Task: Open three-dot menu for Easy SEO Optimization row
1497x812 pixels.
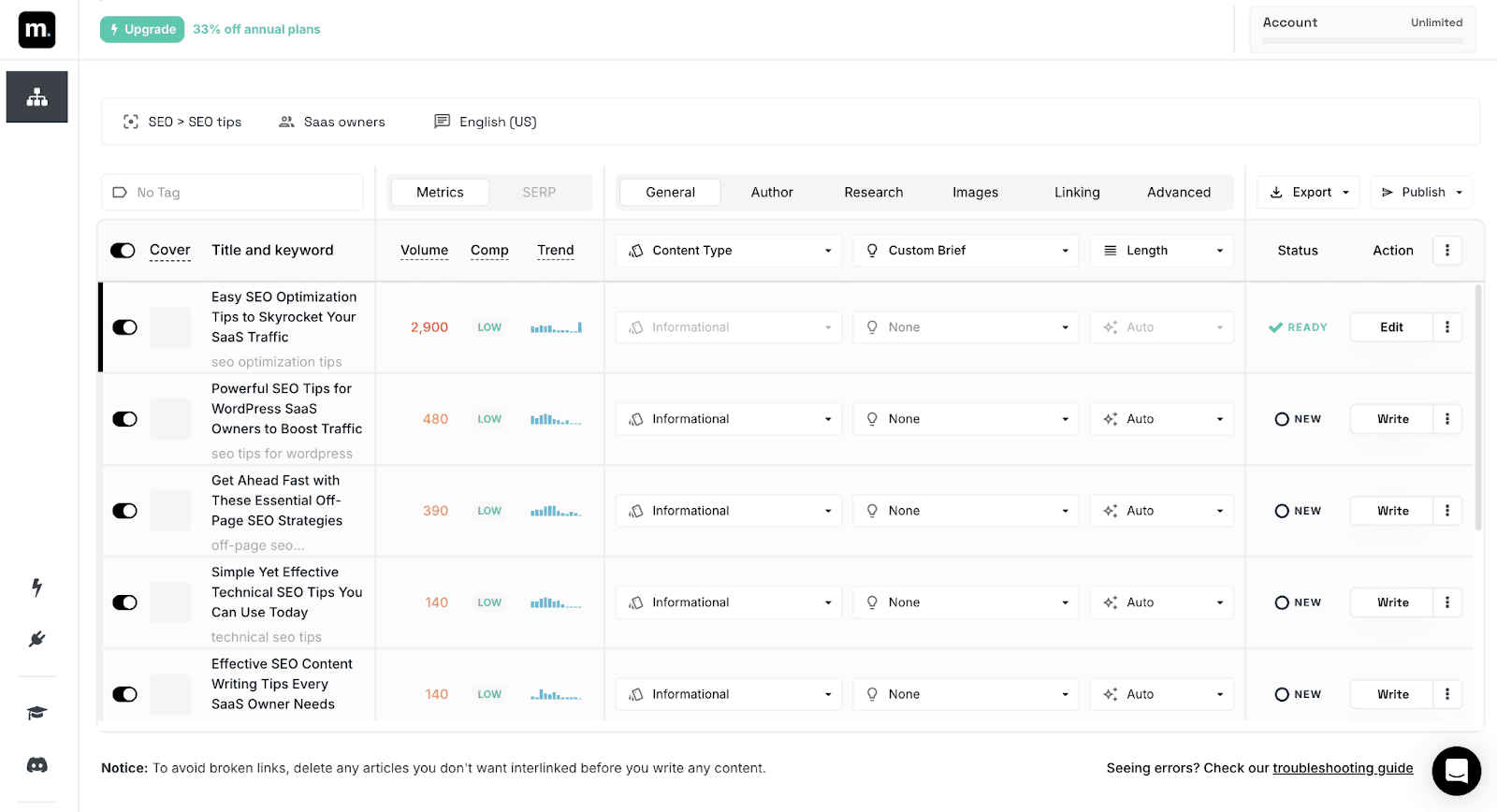Action: point(1446,327)
